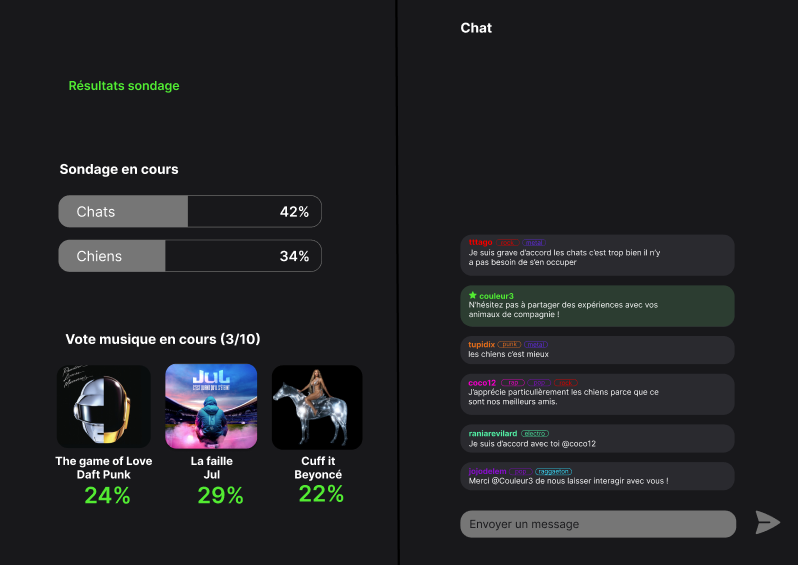Click the tttago username in chat
The image size is (798, 565).
click(480, 242)
